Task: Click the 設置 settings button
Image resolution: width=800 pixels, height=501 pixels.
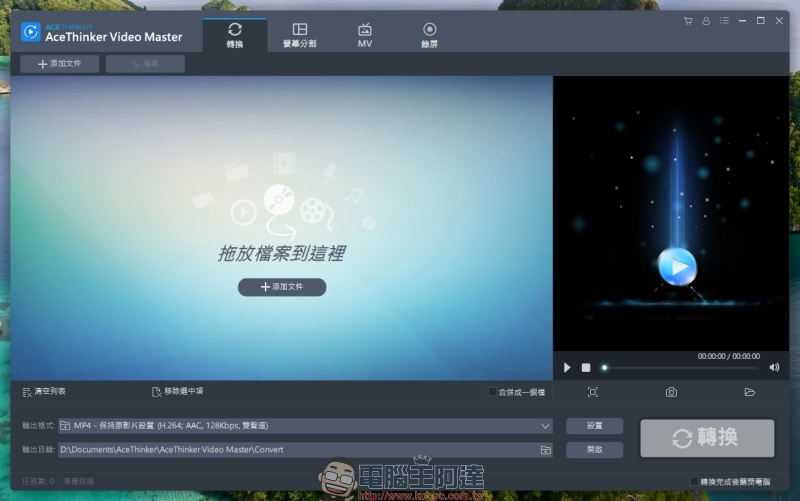Action: click(594, 425)
